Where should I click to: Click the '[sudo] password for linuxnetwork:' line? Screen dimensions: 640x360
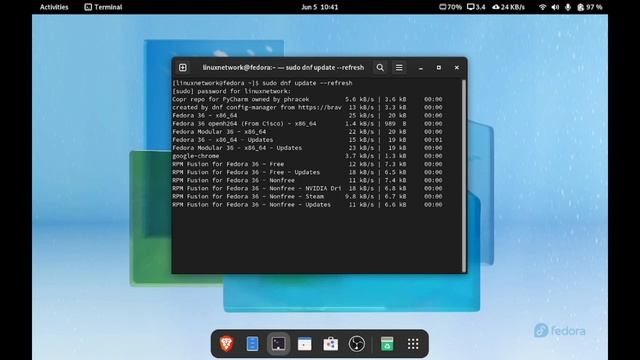pyautogui.click(x=232, y=91)
